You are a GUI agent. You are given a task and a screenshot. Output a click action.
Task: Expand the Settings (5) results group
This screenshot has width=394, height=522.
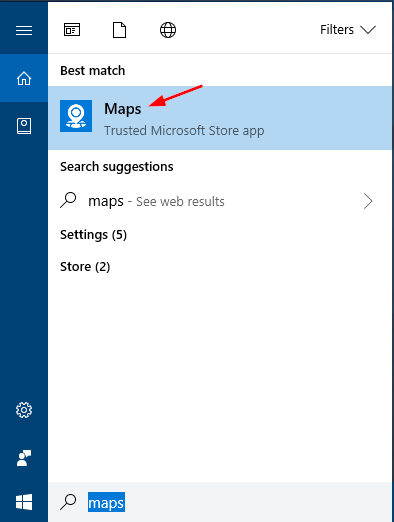pyautogui.click(x=93, y=235)
